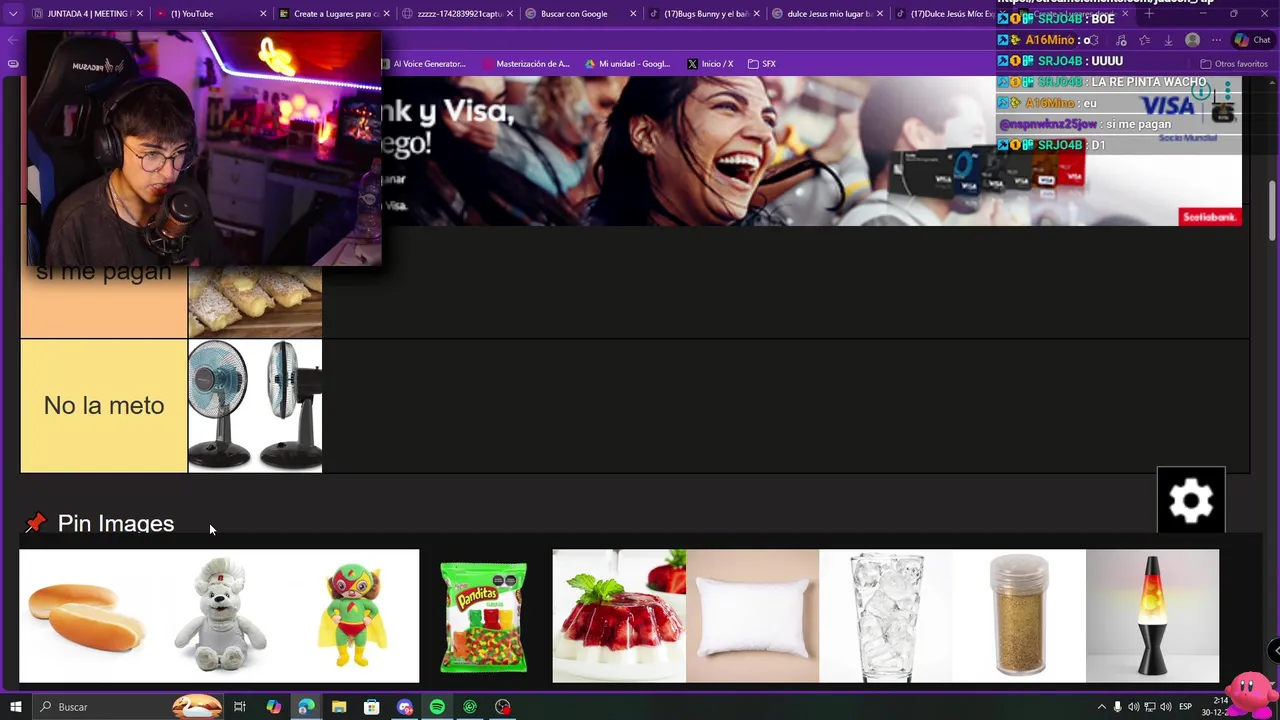Pick the red jello dessert image

click(619, 616)
